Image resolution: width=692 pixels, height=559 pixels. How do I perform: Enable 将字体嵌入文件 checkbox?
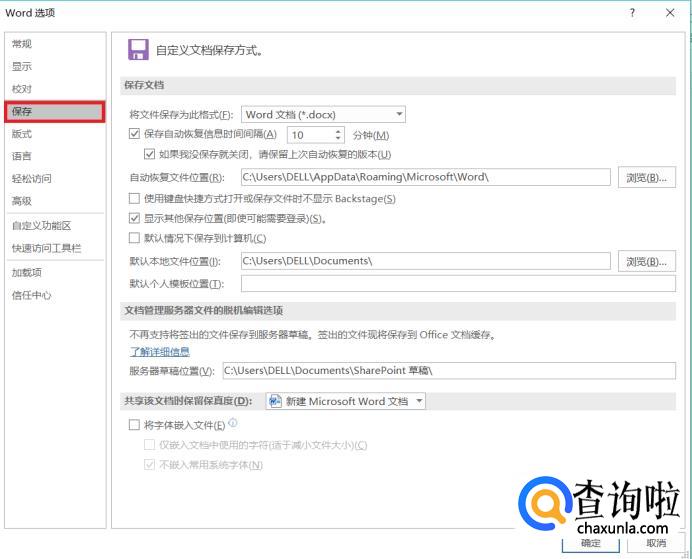(x=134, y=424)
